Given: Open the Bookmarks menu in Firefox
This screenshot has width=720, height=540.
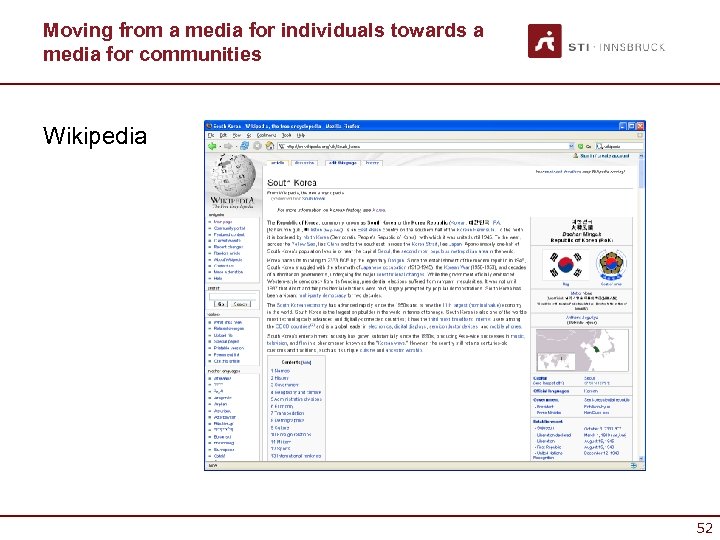Looking at the screenshot, I should point(266,135).
